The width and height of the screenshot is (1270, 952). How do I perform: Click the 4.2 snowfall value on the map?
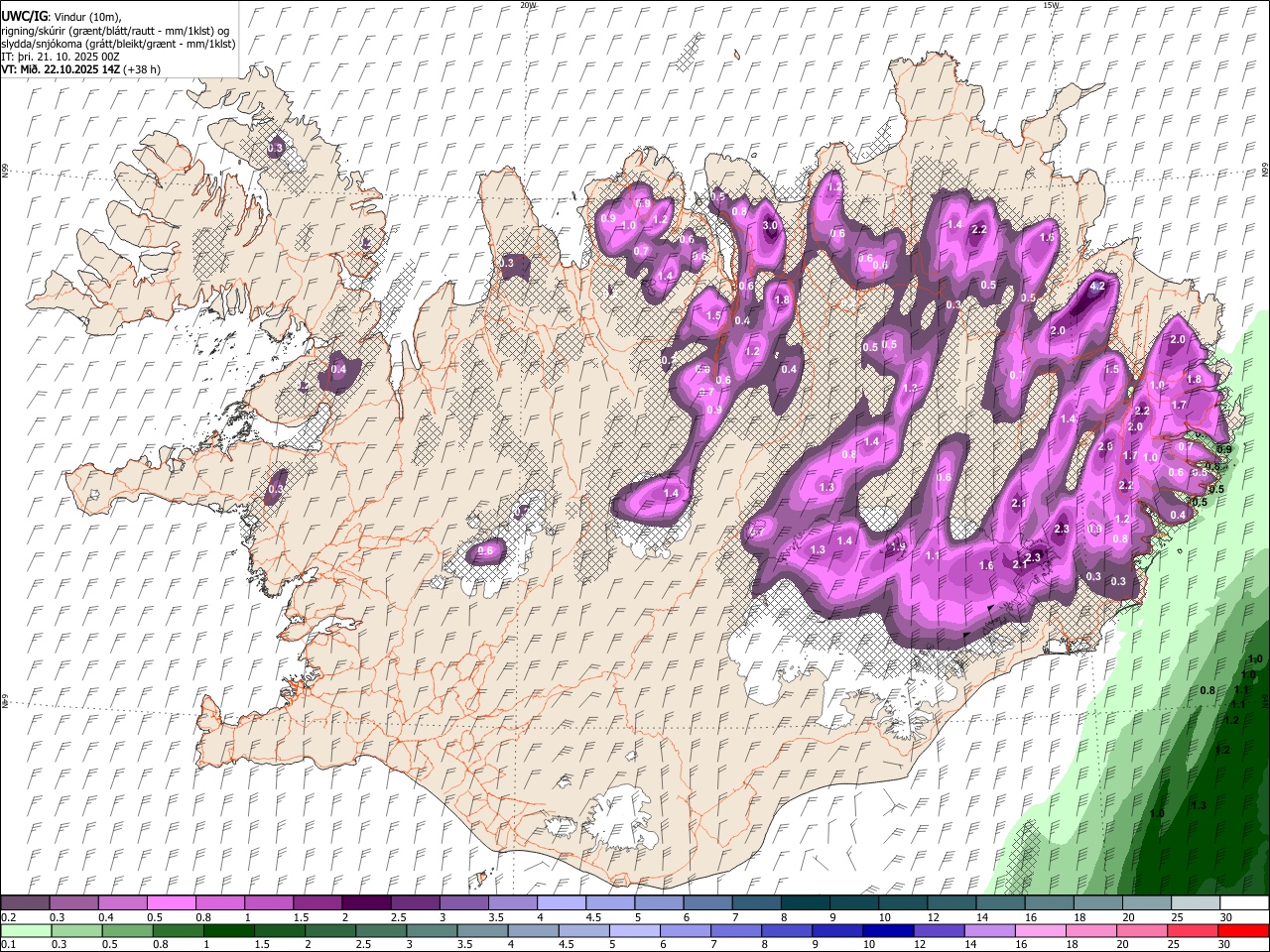pos(1097,286)
